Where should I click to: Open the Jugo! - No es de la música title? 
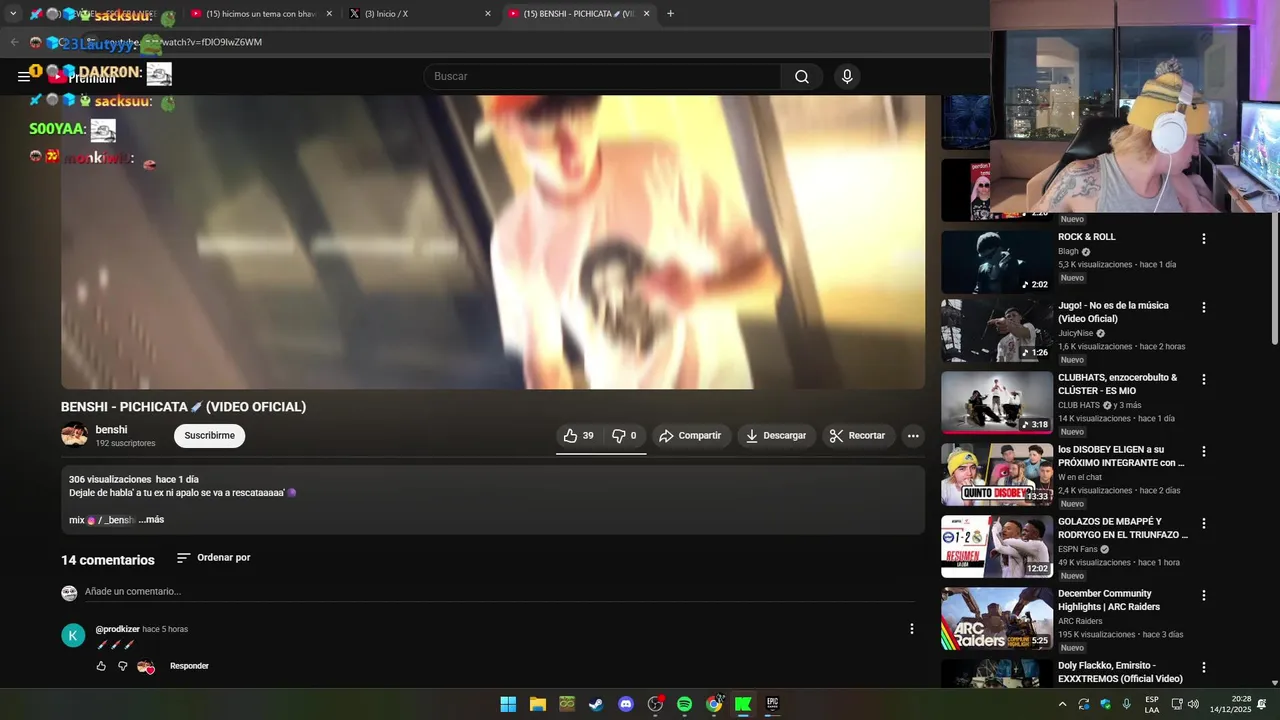pyautogui.click(x=1113, y=312)
